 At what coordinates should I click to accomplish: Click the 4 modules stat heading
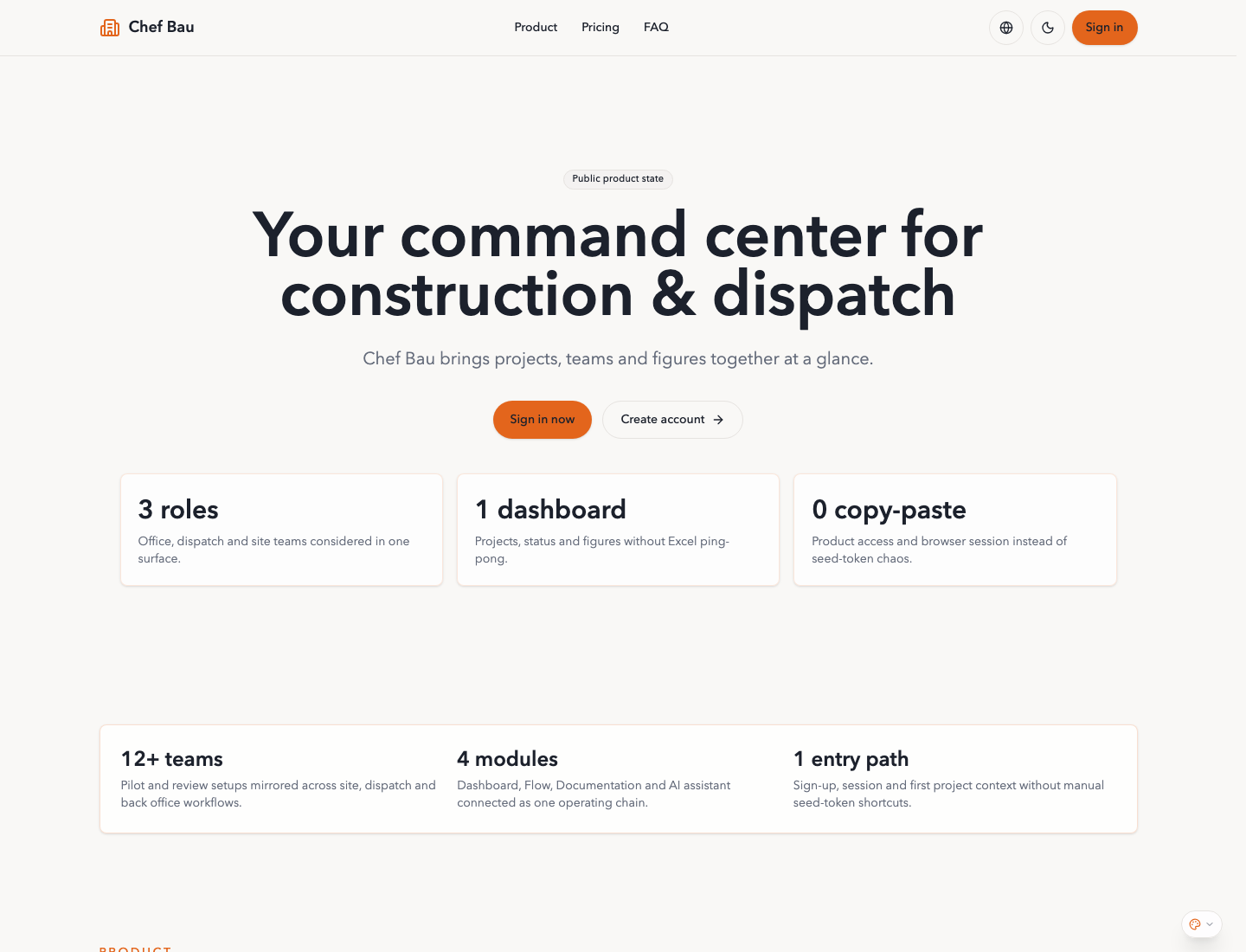pyautogui.click(x=508, y=759)
